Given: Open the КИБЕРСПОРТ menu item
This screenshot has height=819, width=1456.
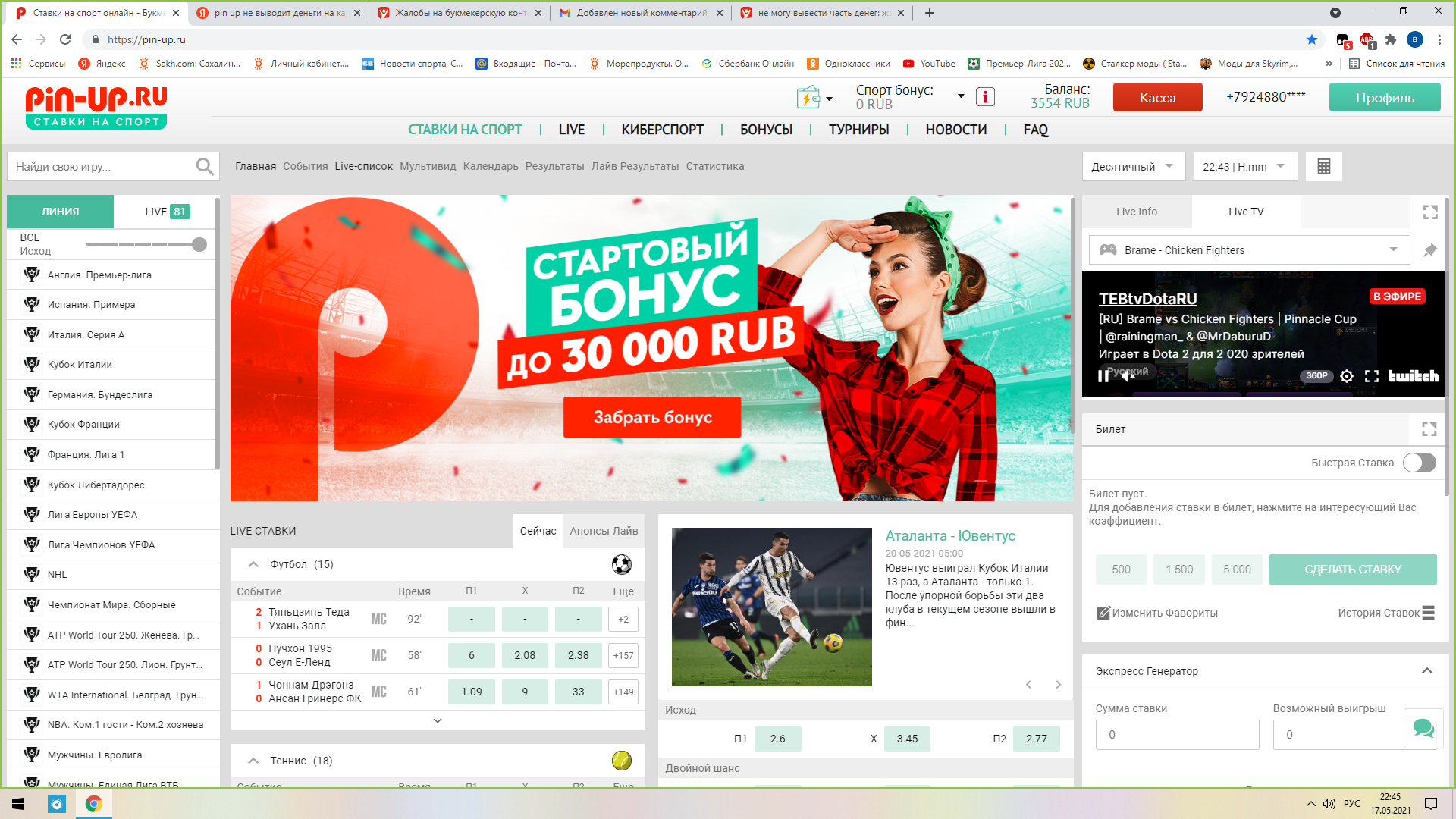Looking at the screenshot, I should 662,130.
